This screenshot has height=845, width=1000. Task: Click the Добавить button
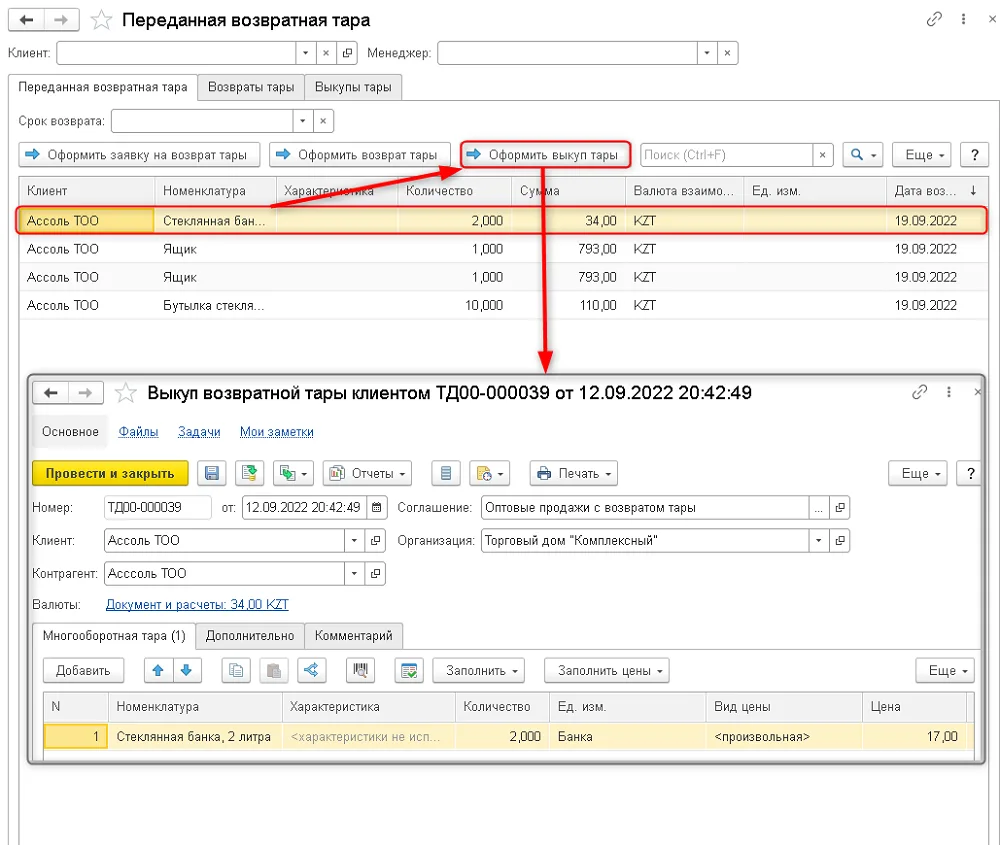point(83,670)
